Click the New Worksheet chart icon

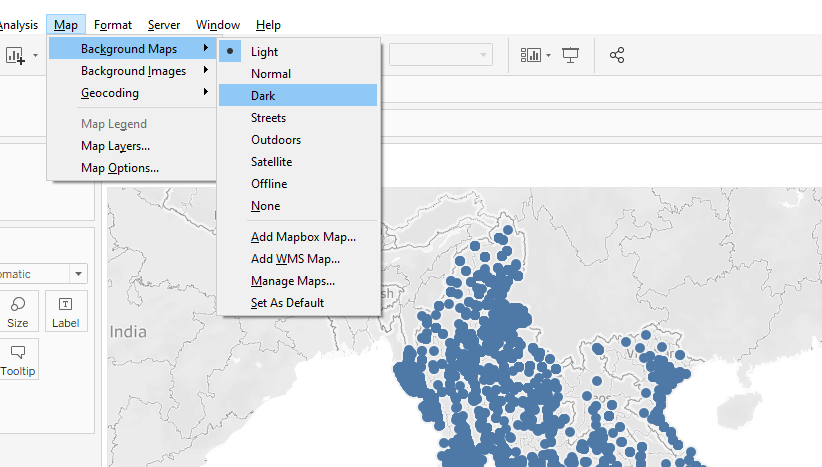[x=16, y=55]
